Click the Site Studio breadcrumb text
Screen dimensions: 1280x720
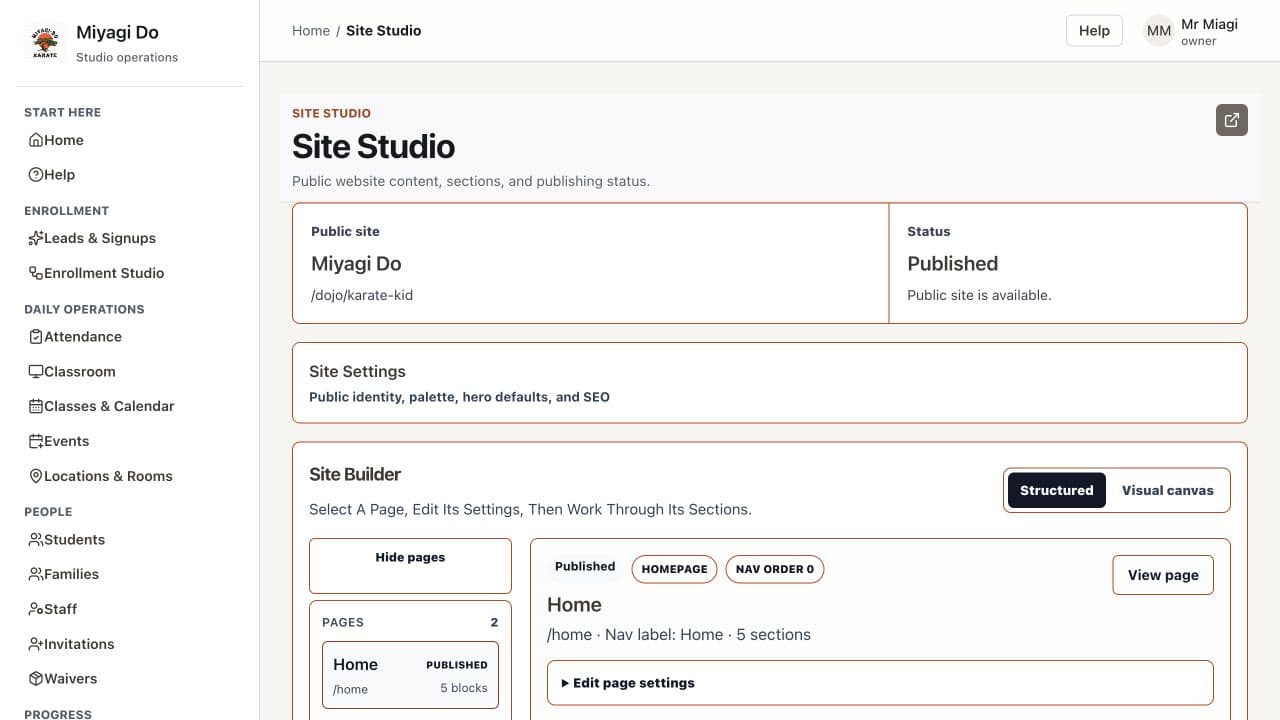(384, 31)
